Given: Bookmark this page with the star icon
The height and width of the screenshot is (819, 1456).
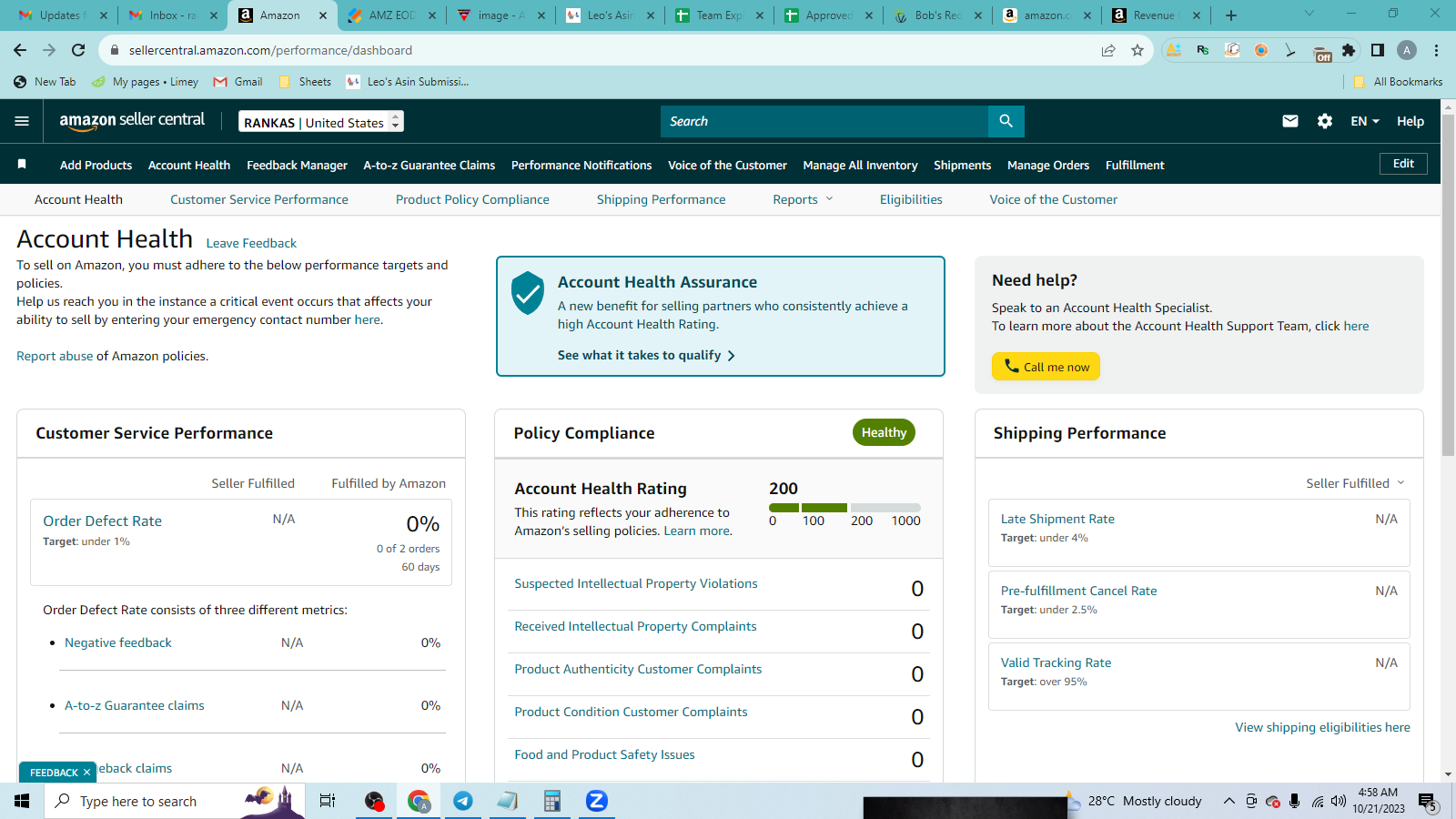Looking at the screenshot, I should [1137, 50].
